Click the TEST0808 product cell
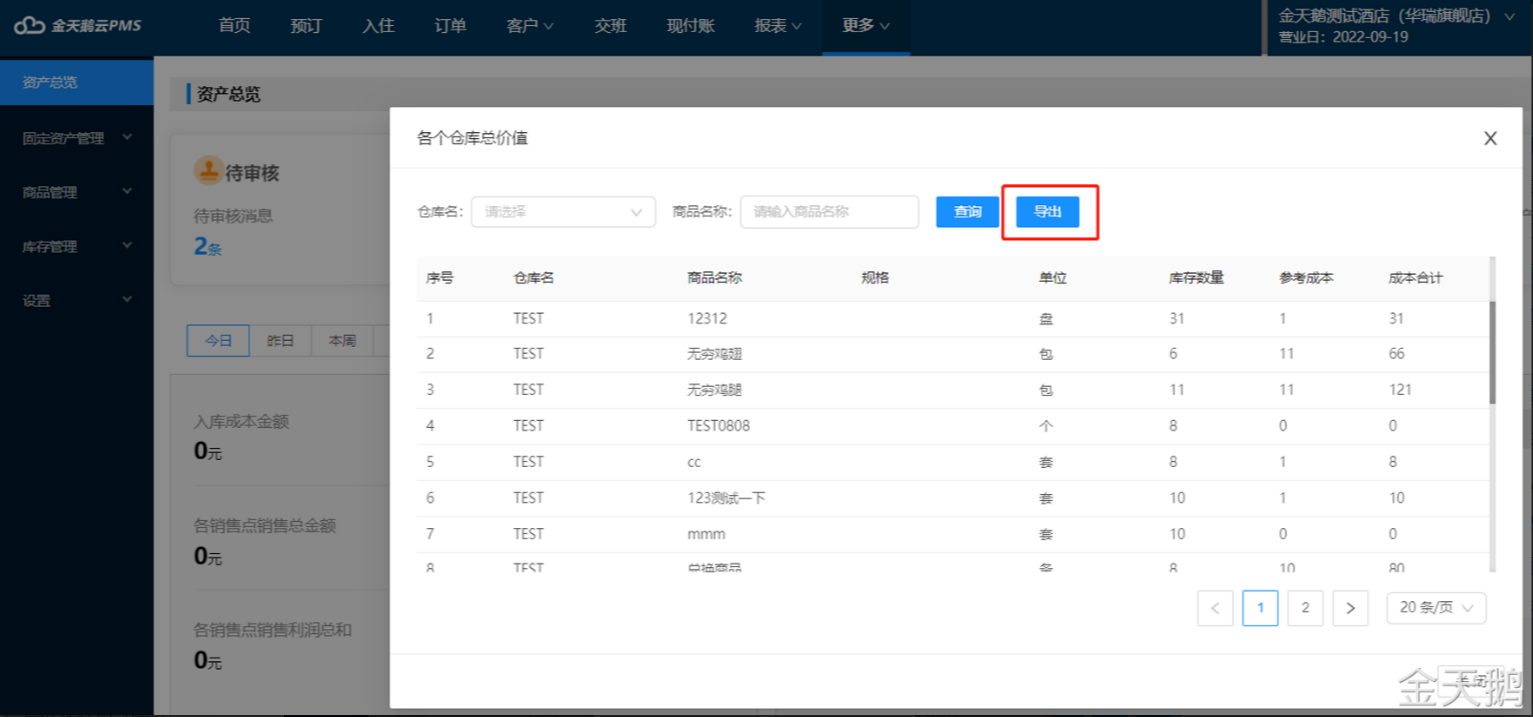 [719, 426]
